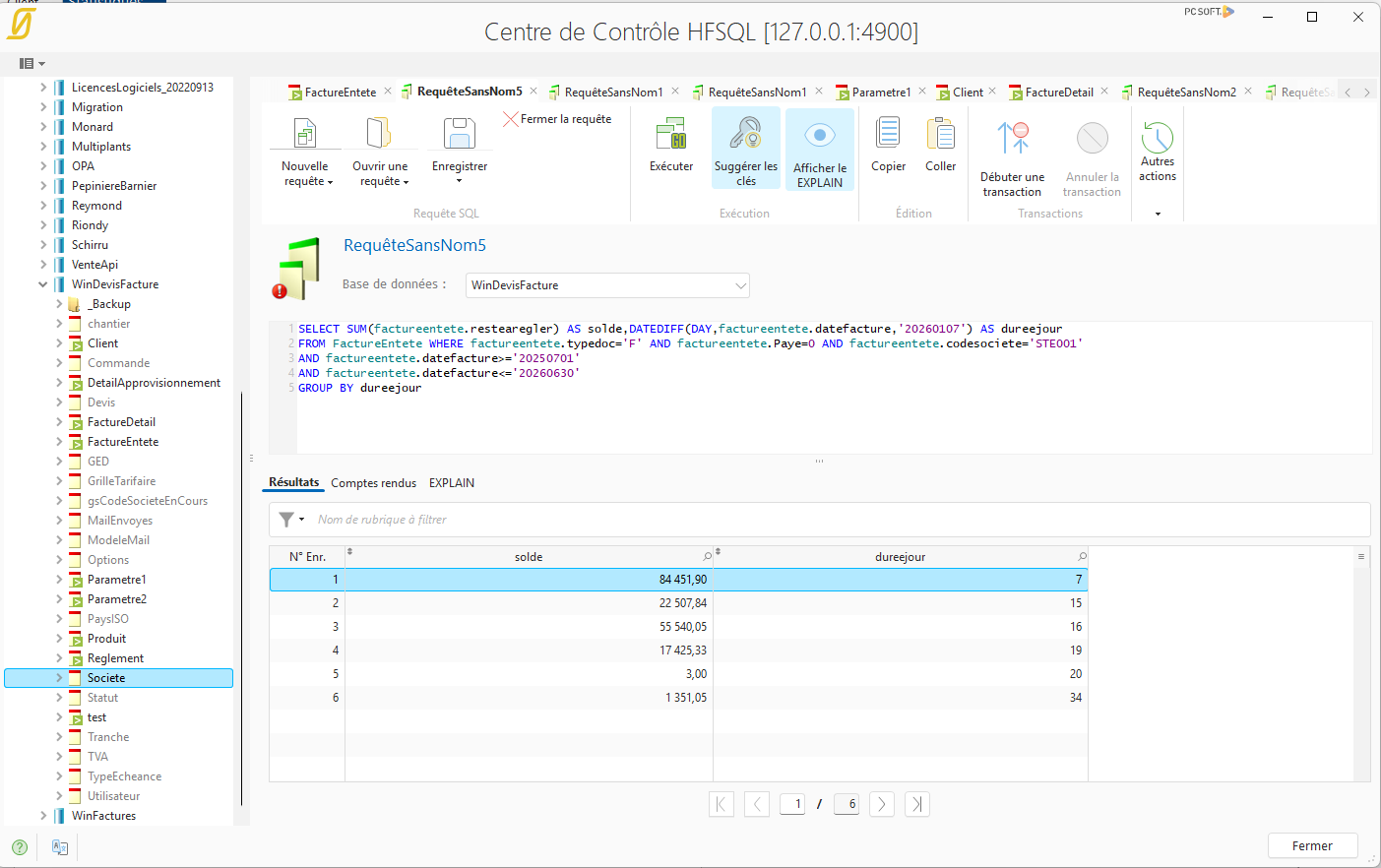Open the results filter funnel icon
The height and width of the screenshot is (868, 1381).
(x=286, y=519)
